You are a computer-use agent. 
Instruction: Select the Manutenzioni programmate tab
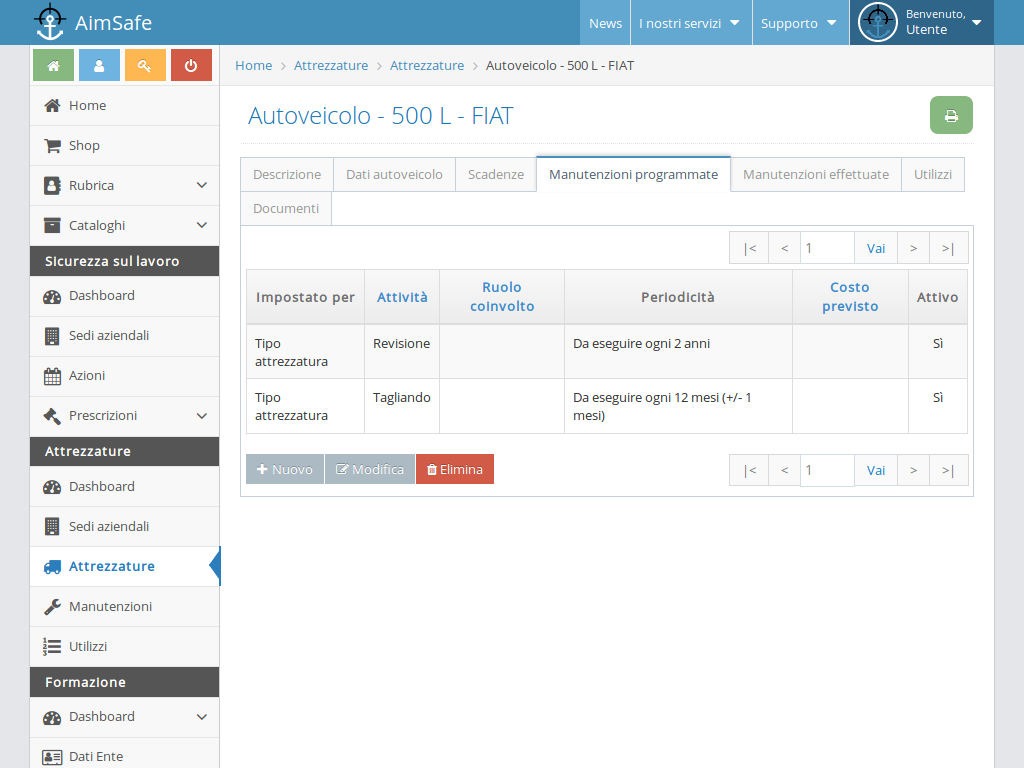click(633, 174)
